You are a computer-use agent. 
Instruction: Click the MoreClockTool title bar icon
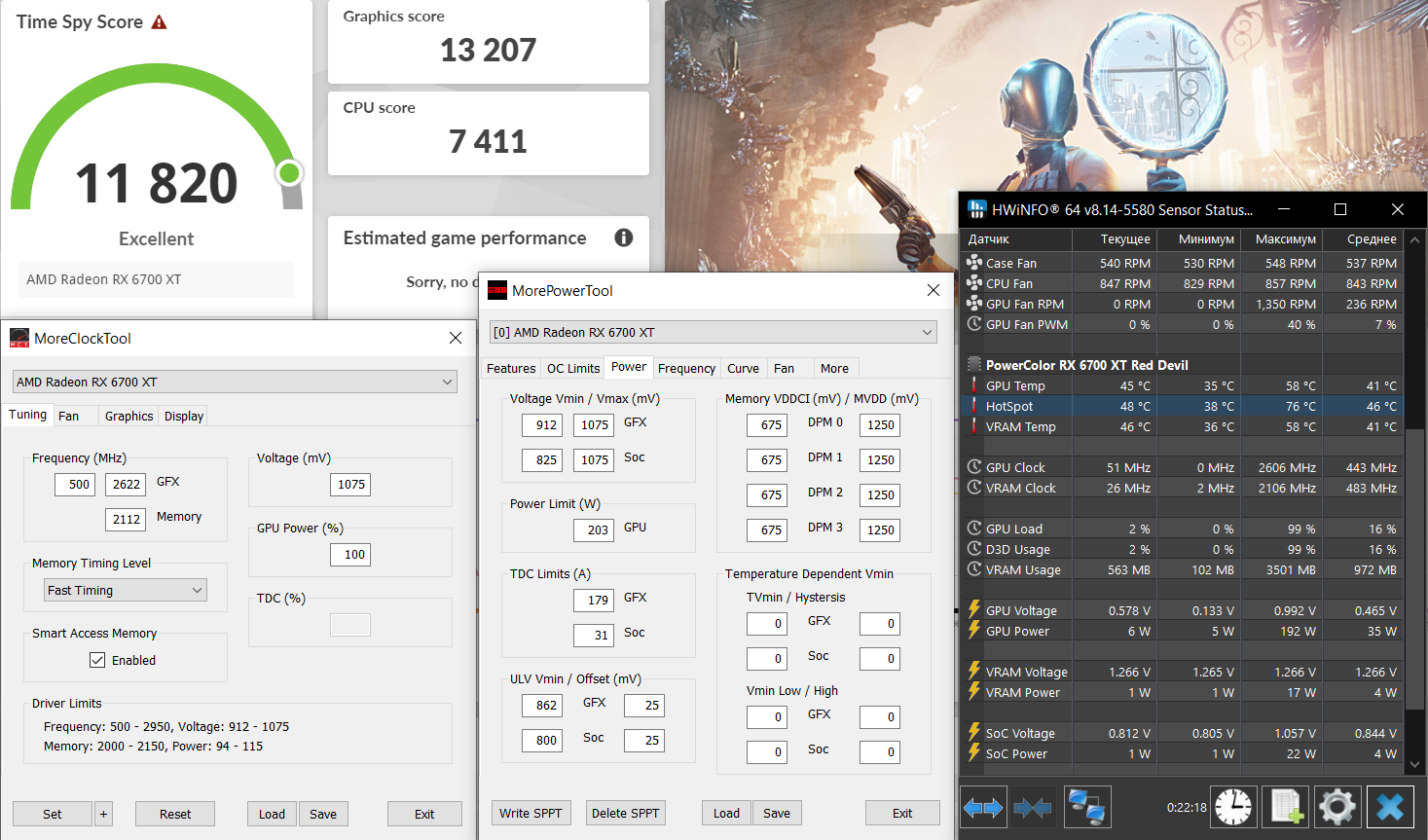click(19, 339)
